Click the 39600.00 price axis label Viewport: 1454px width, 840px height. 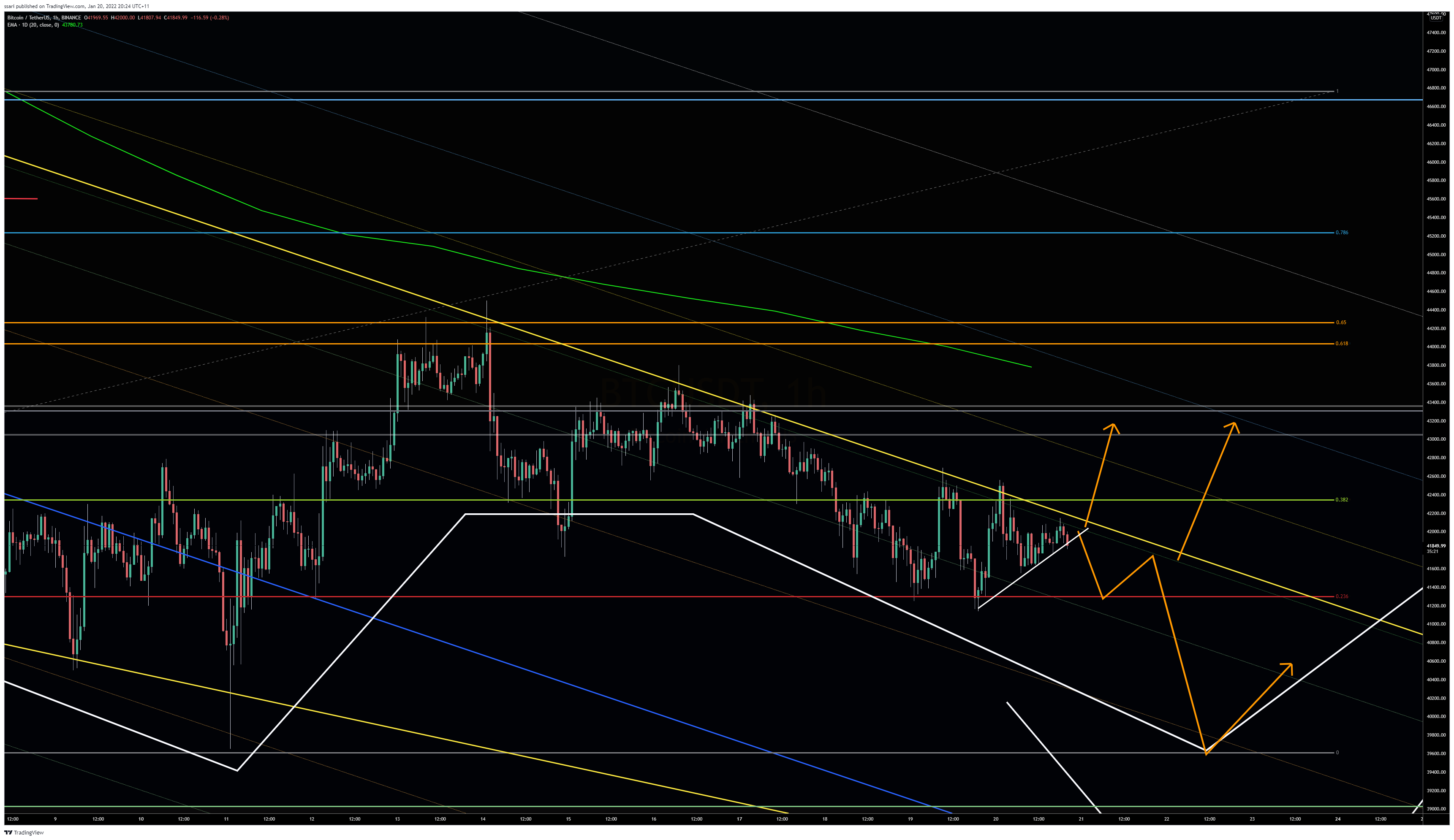pos(1436,753)
